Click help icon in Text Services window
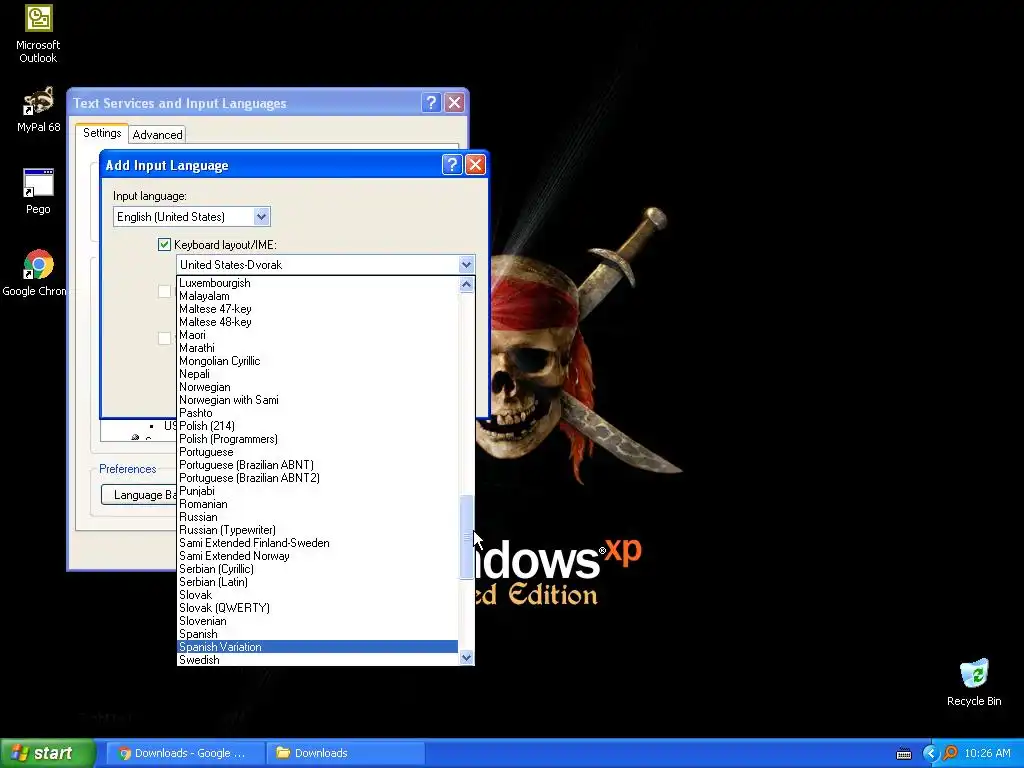The image size is (1024, 768). 431,103
